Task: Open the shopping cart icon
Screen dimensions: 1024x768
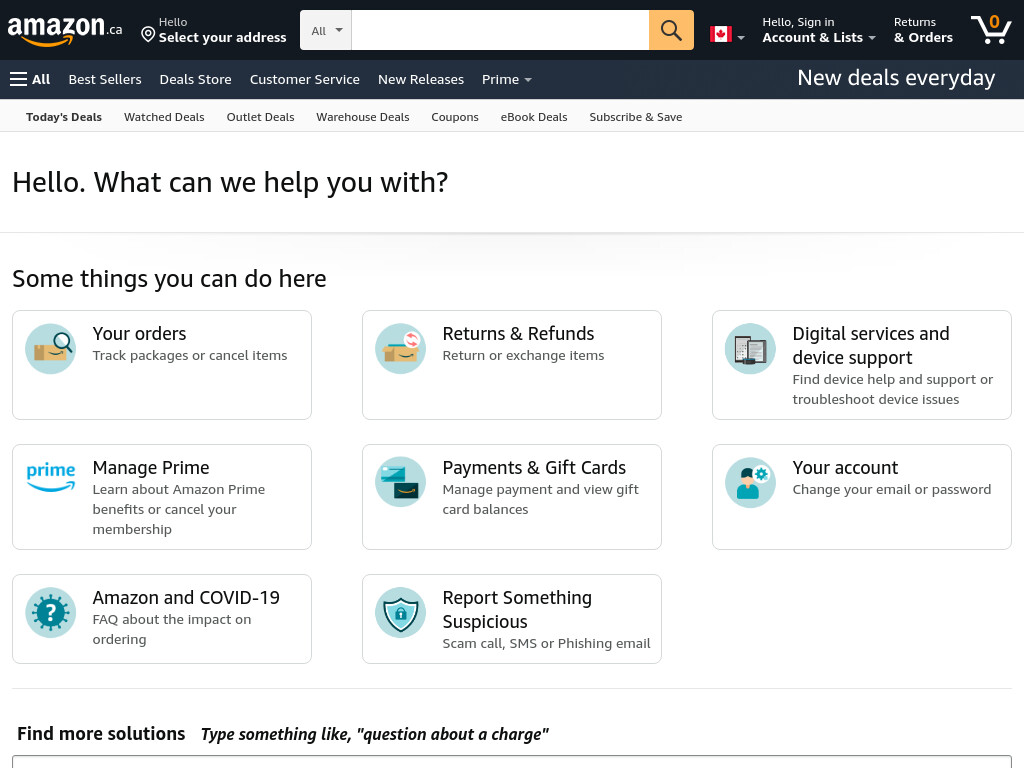Action: pyautogui.click(x=991, y=29)
